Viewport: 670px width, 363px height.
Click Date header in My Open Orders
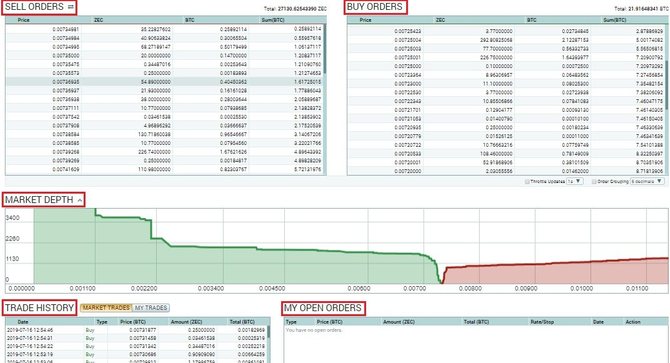tap(598, 322)
